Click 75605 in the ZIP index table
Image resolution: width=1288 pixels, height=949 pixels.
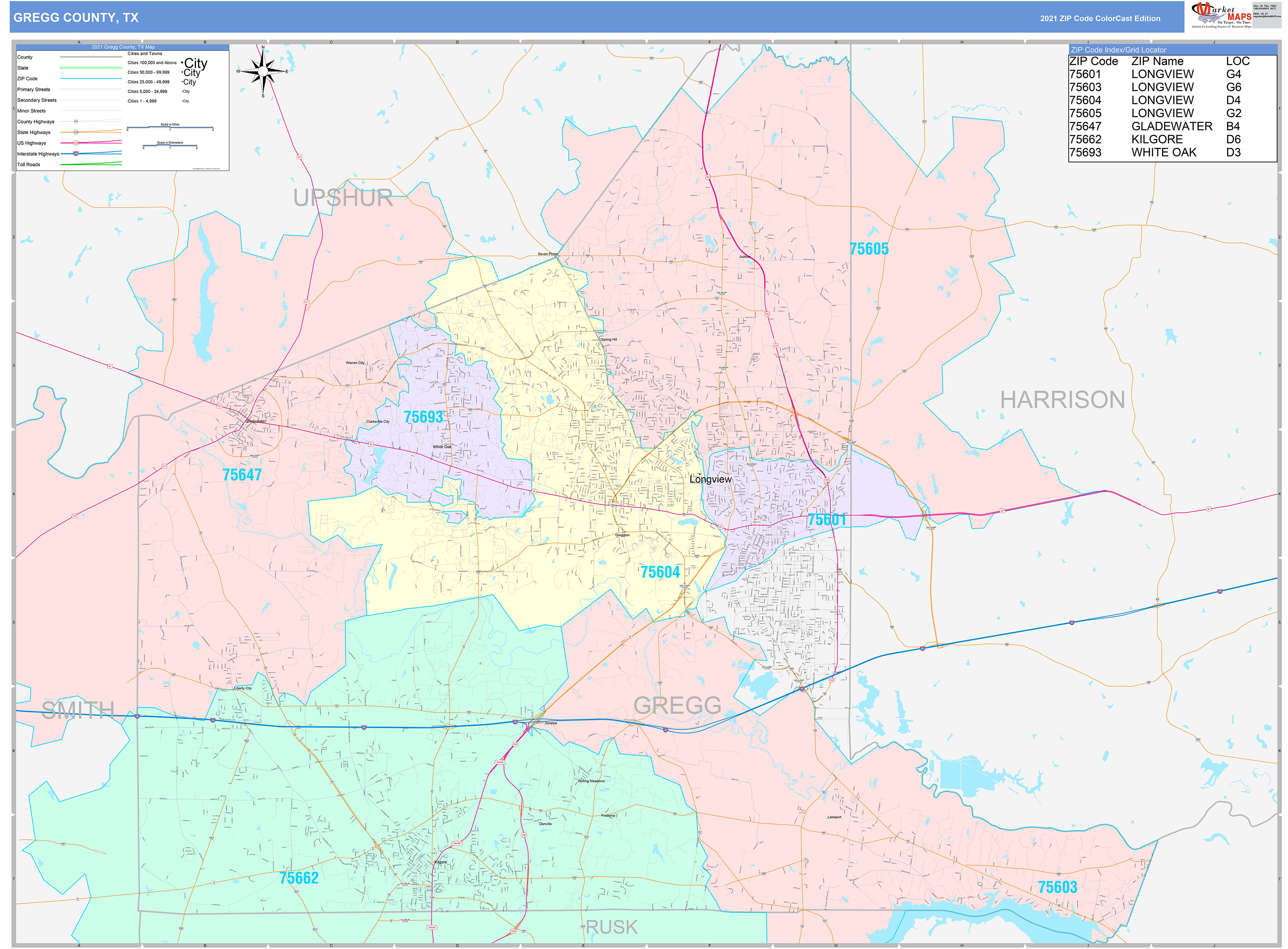(x=1085, y=113)
